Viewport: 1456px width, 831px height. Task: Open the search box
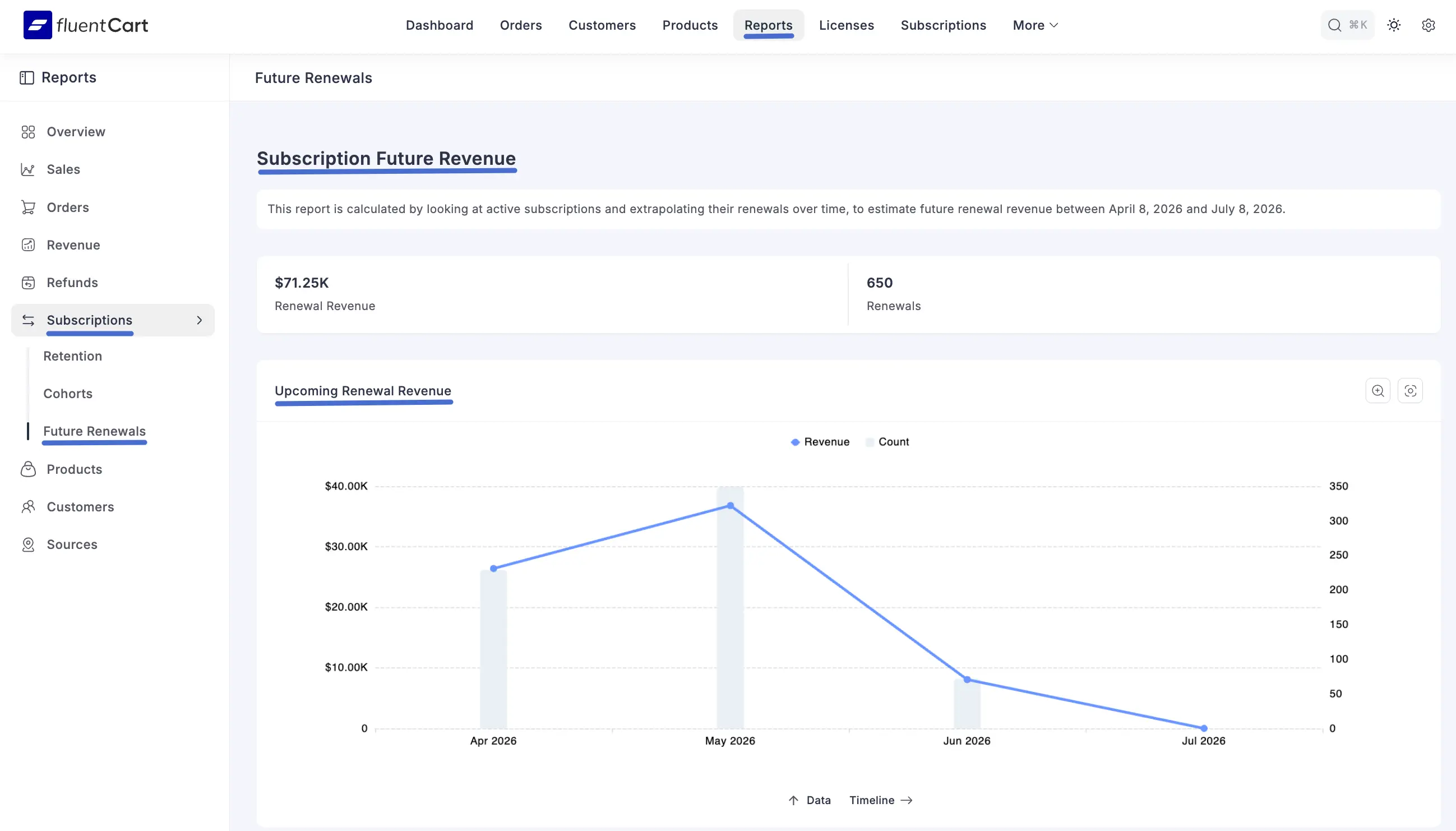[x=1347, y=25]
